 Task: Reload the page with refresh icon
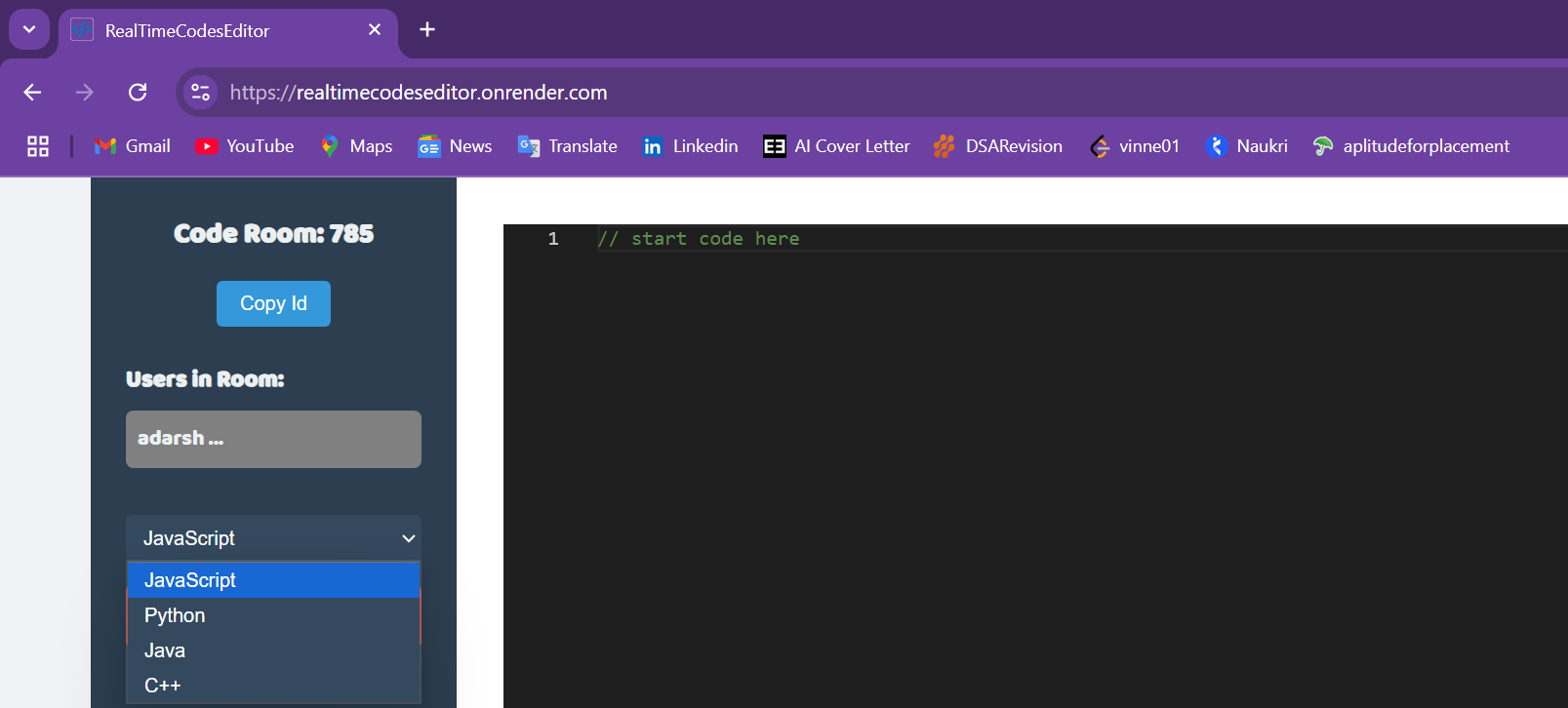pos(138,92)
